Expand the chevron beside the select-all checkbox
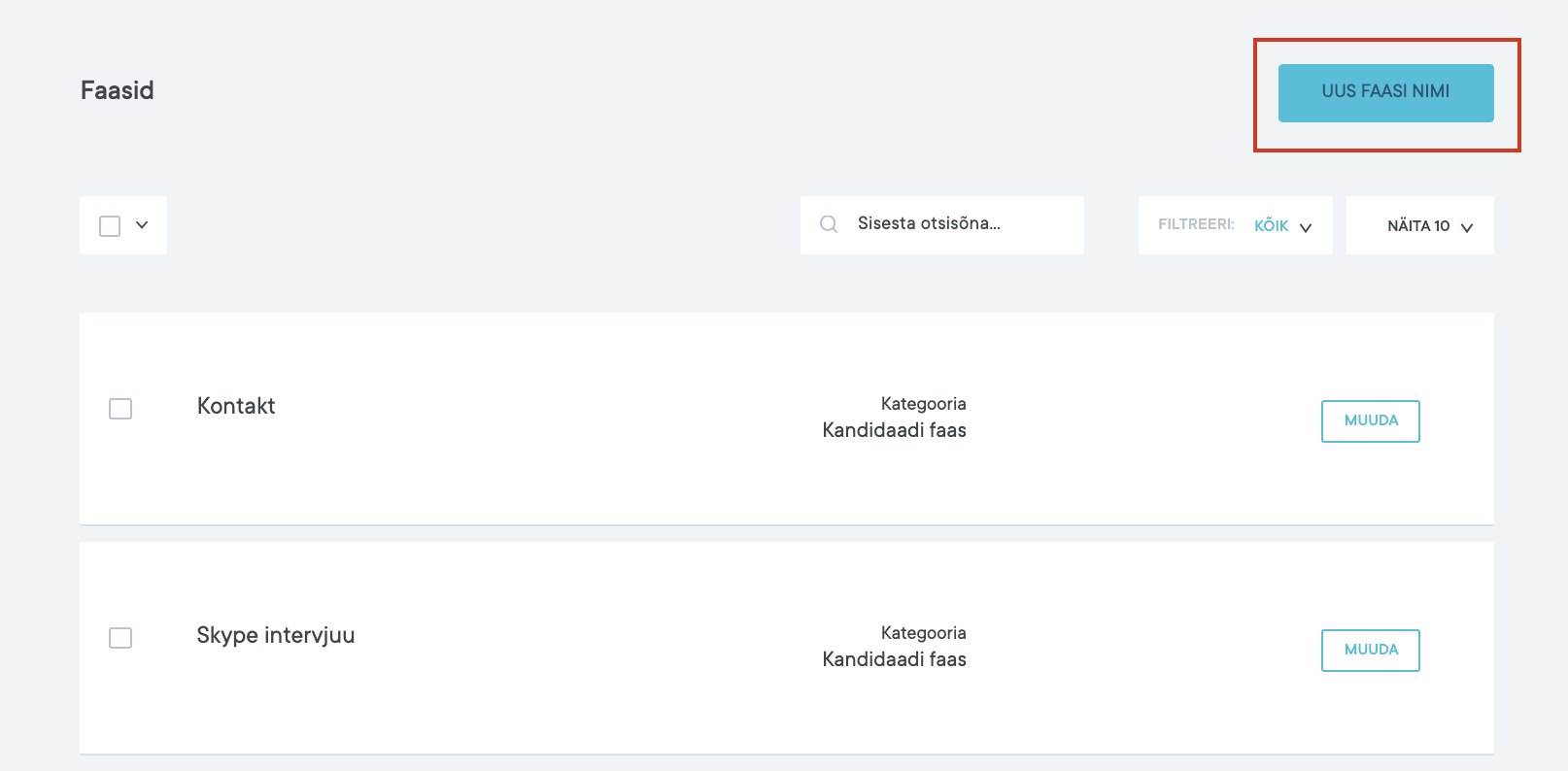Screen dimensions: 1568x771 point(142,225)
